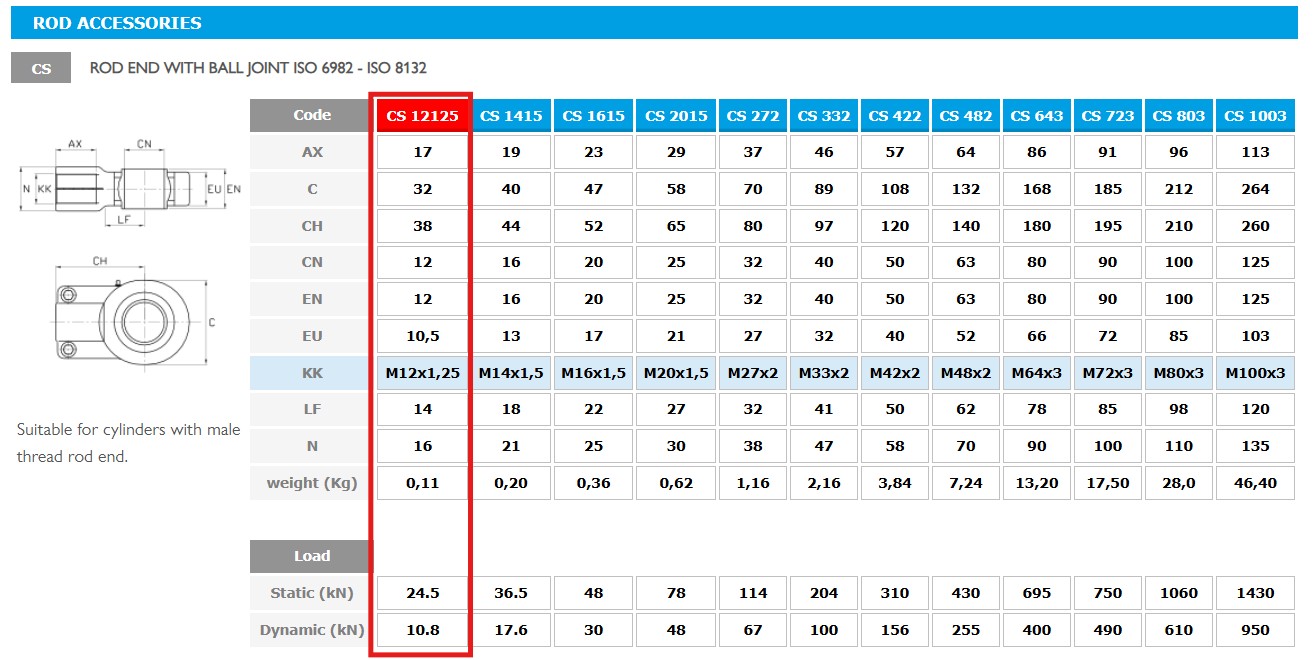Image resolution: width=1316 pixels, height=660 pixels.
Task: Click the side-view rod end drawing
Action: (132, 182)
